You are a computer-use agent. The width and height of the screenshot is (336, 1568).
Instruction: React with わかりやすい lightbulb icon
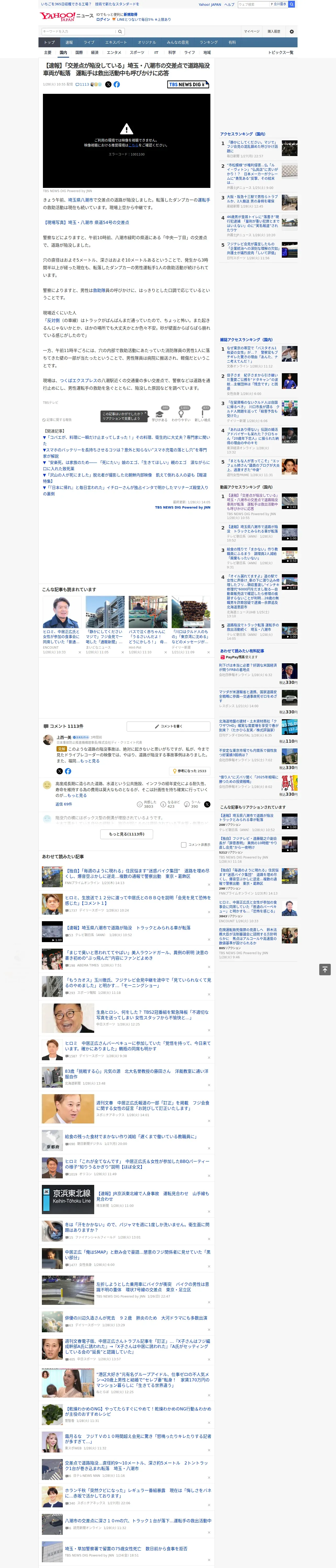coord(181,413)
